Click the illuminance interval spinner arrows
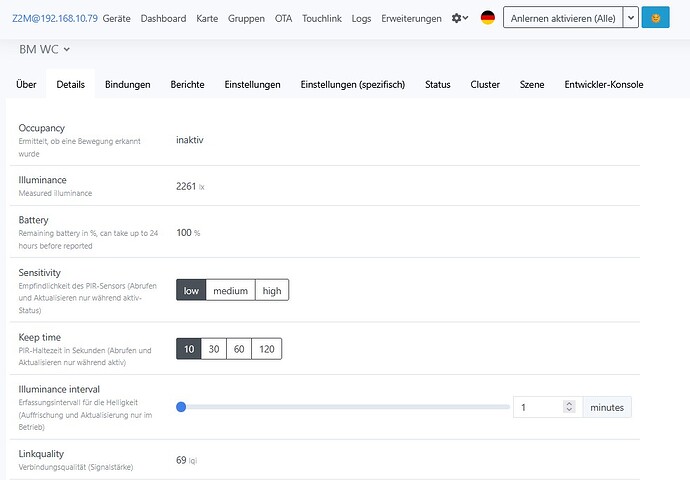The width and height of the screenshot is (690, 480). click(x=569, y=407)
